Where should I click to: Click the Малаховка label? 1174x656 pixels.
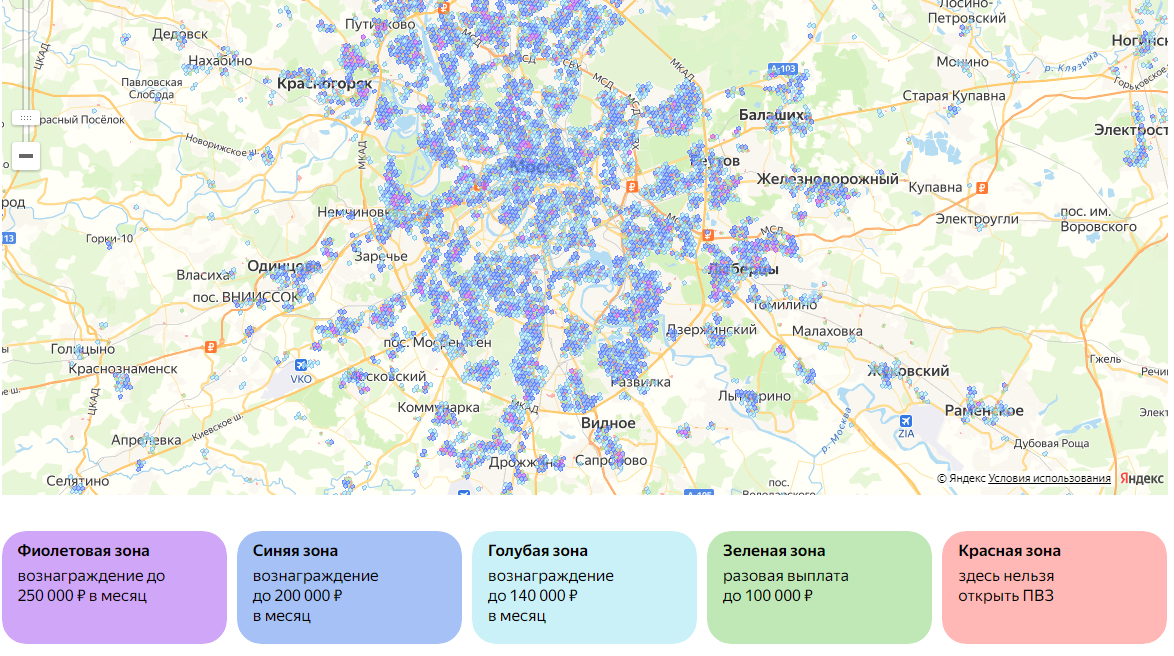click(x=827, y=331)
